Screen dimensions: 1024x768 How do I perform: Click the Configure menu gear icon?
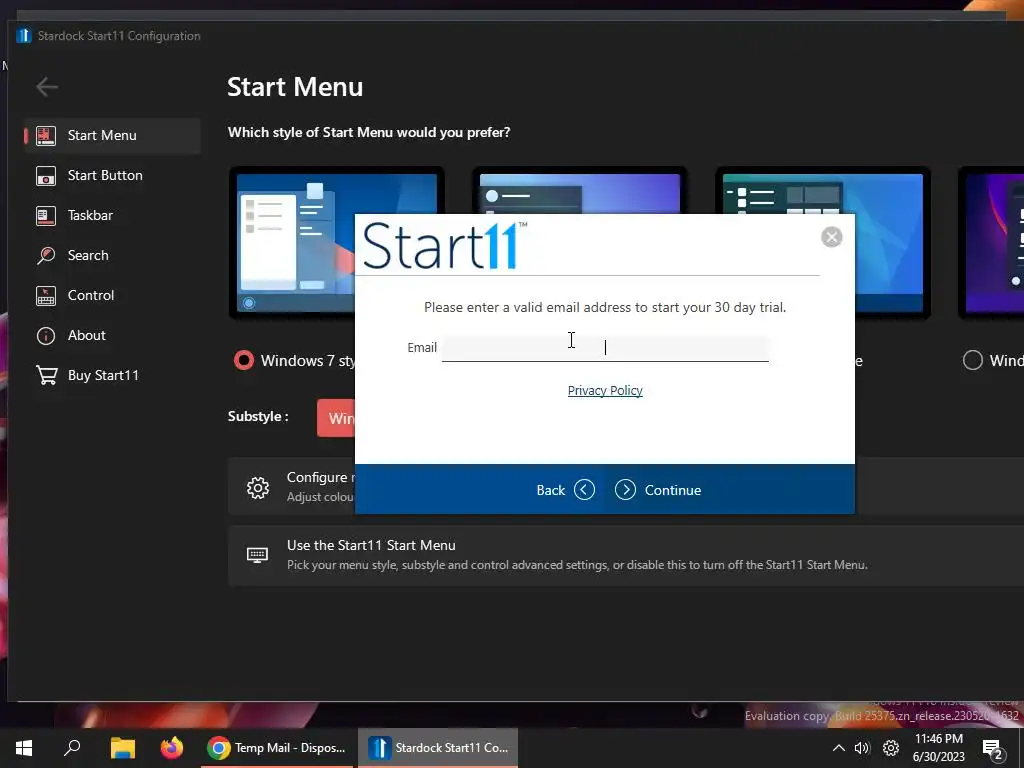258,487
